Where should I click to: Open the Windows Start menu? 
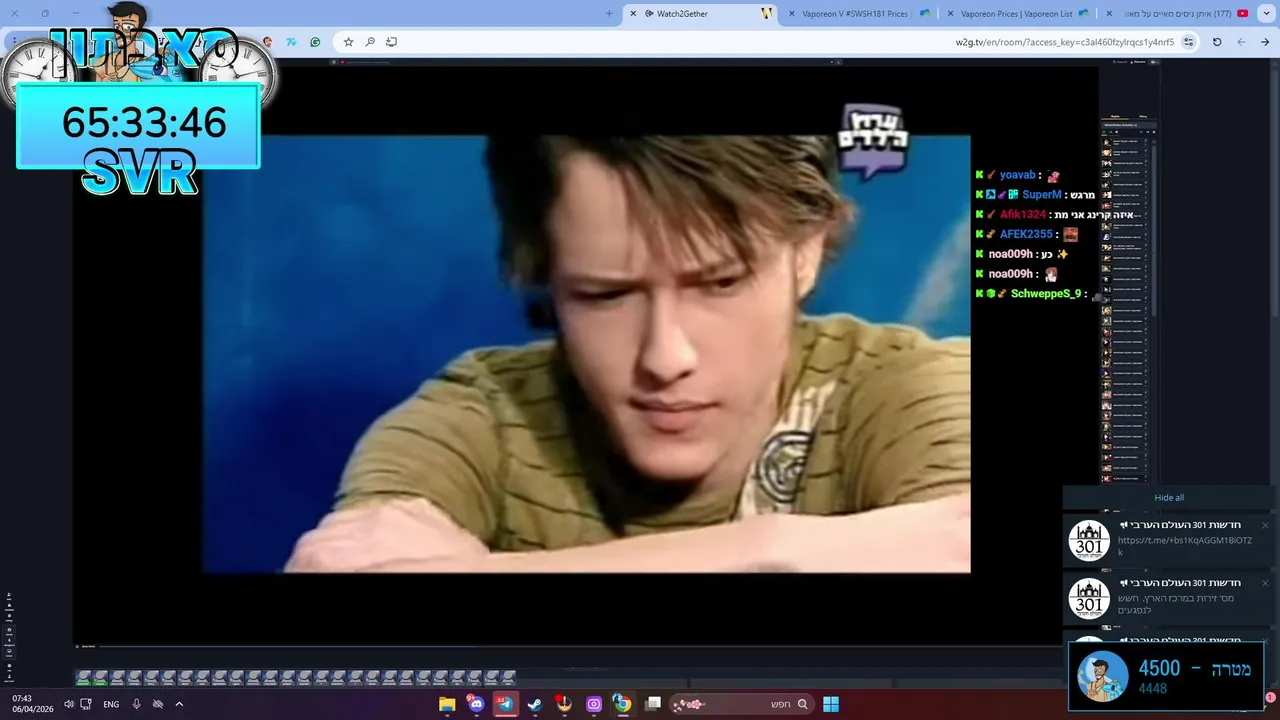click(831, 704)
